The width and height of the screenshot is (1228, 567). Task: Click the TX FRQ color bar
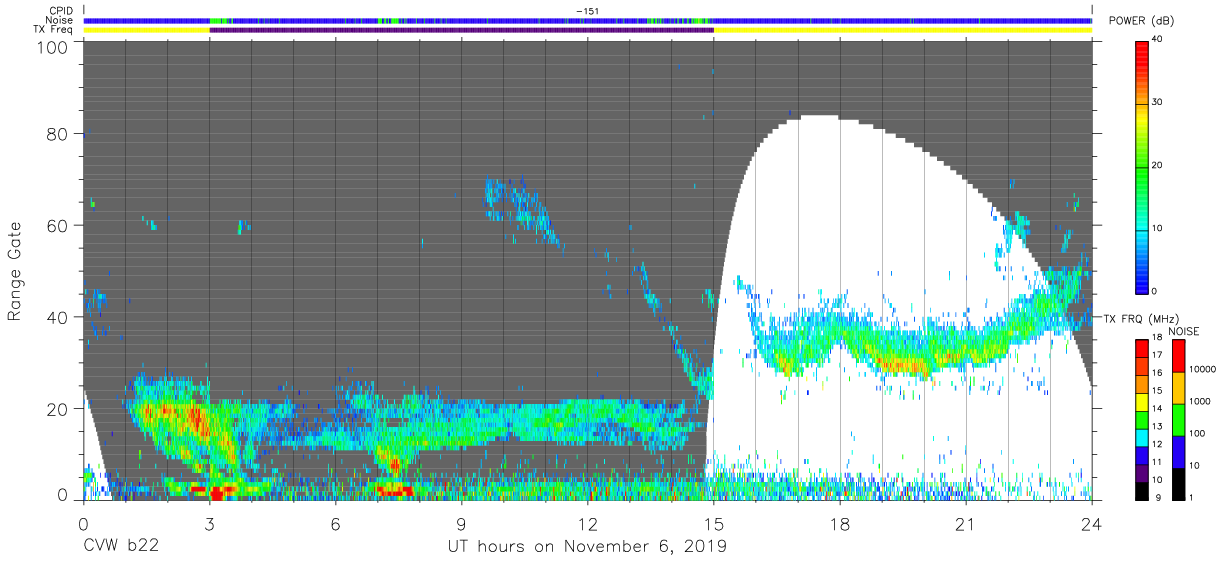coord(1142,419)
